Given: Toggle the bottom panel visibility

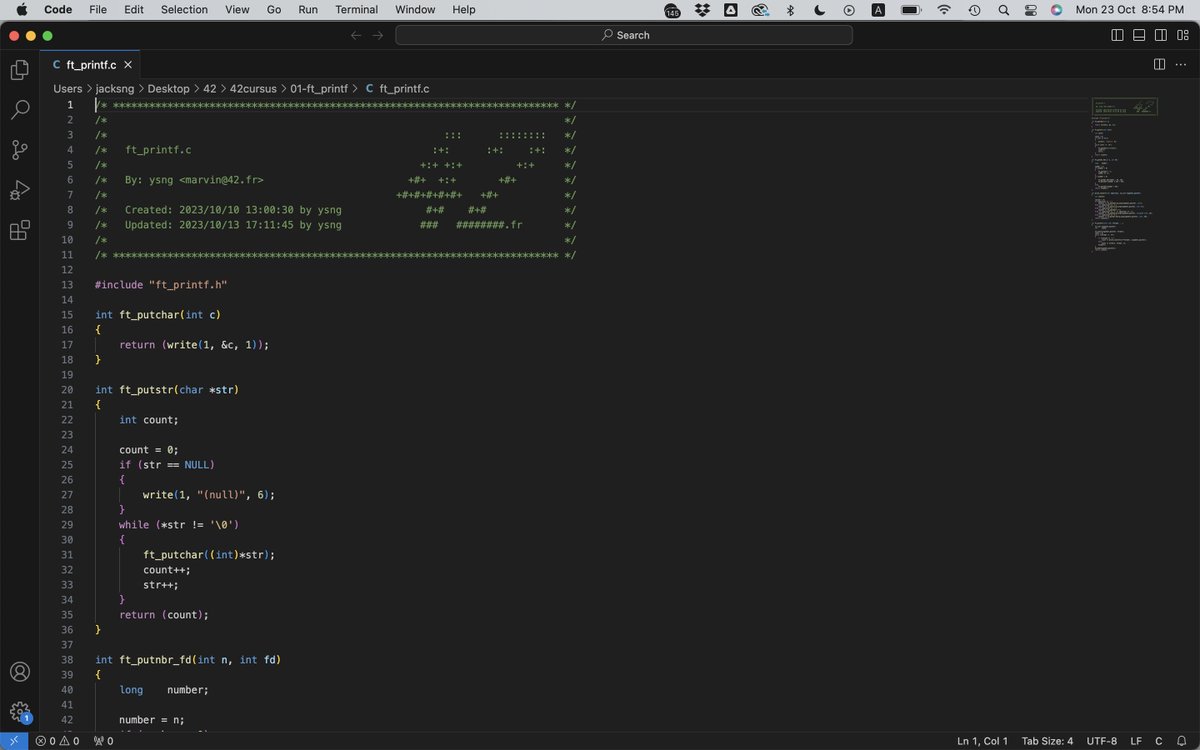Looking at the screenshot, I should (1139, 35).
